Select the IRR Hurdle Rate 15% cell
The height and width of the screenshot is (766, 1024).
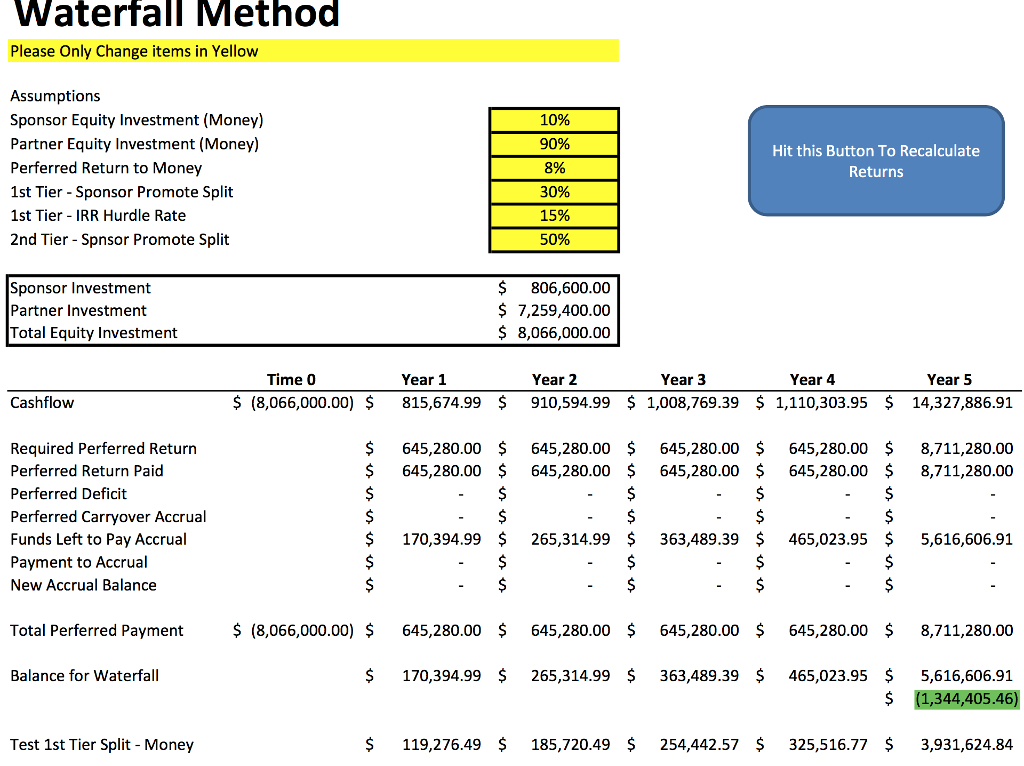point(554,215)
